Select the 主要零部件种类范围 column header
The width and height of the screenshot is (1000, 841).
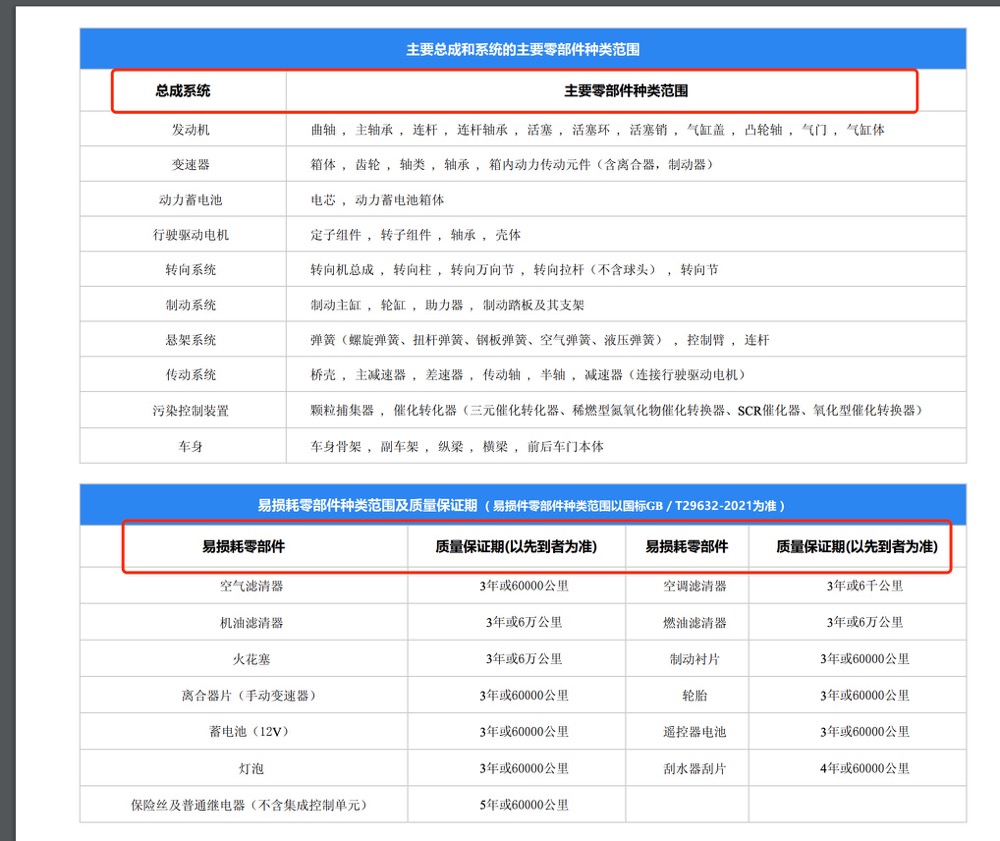click(626, 91)
